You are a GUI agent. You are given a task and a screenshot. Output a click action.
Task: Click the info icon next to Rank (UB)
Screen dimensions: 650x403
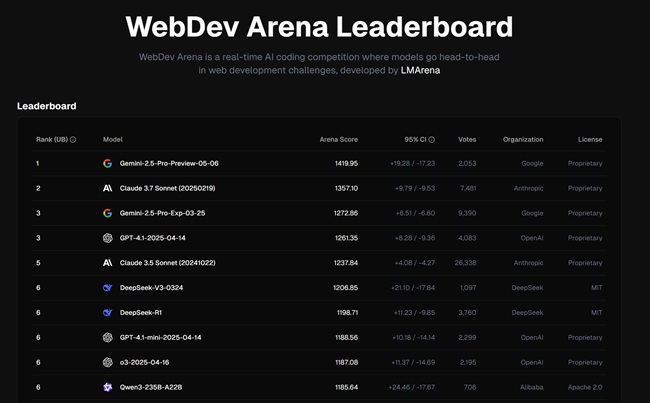[74, 140]
